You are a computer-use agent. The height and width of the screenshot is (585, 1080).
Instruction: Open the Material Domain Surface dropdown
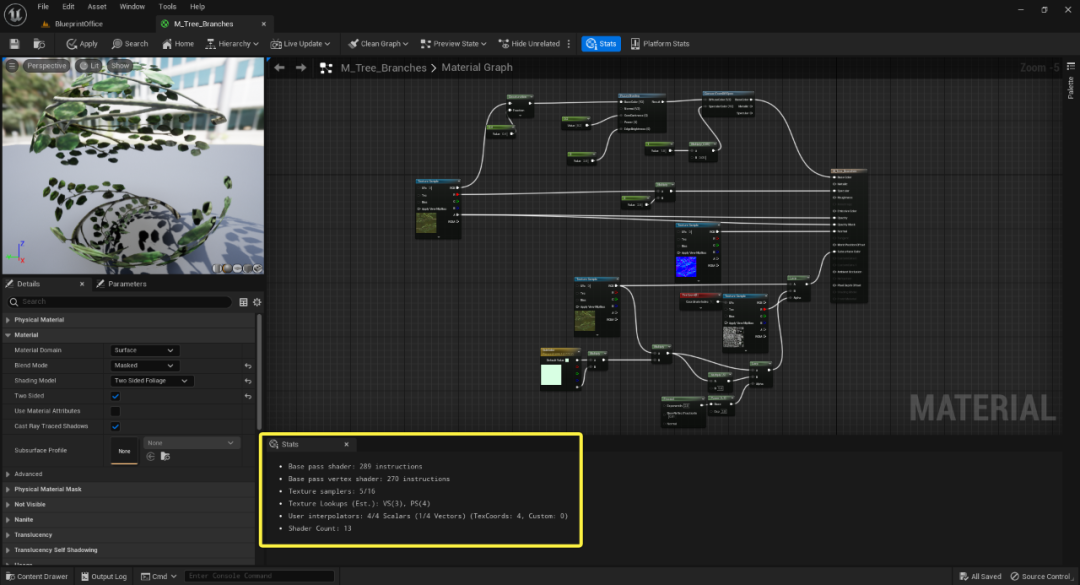tap(143, 350)
